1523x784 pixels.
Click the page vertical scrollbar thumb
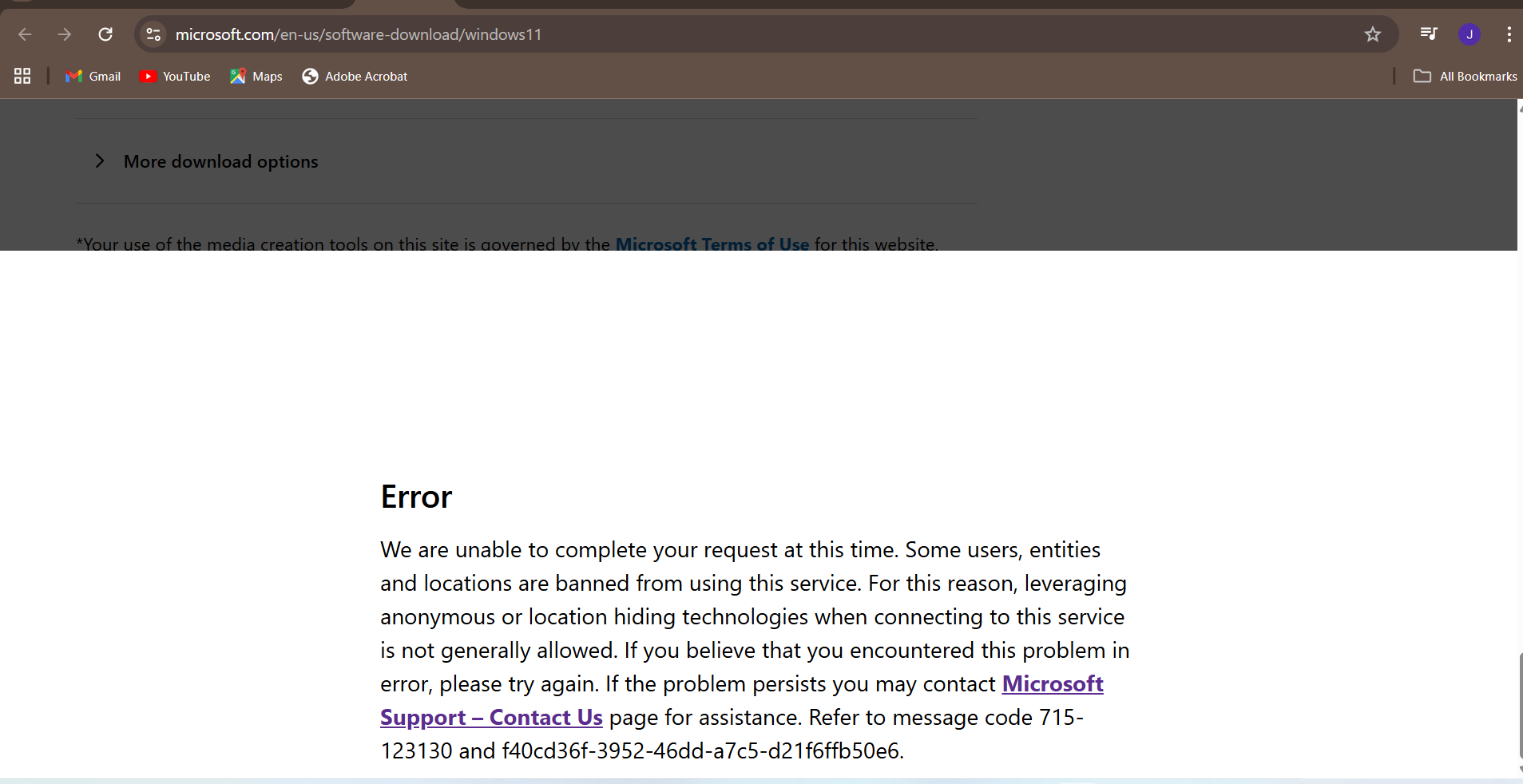pyautogui.click(x=1520, y=706)
